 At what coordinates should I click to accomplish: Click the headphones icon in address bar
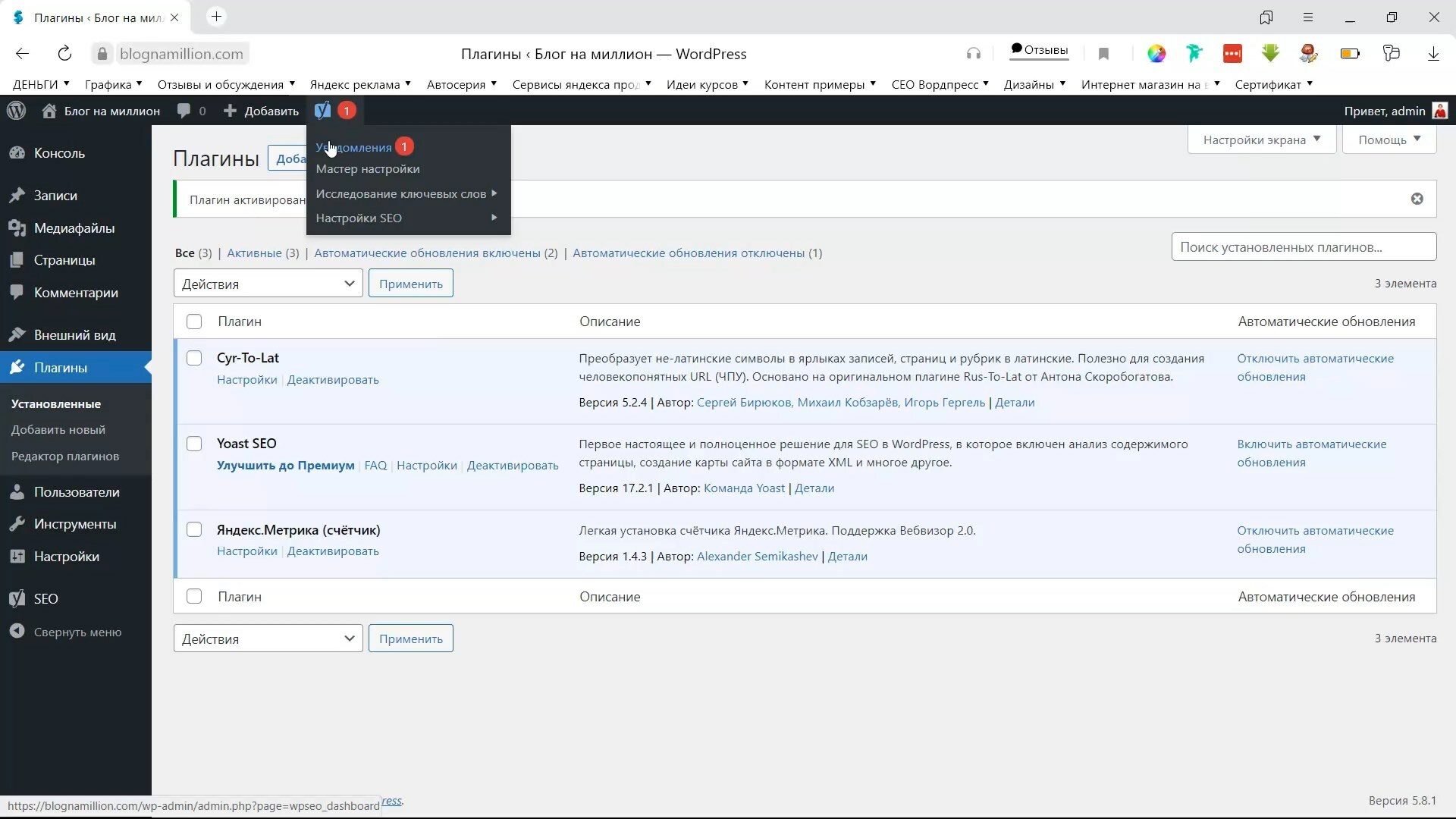coord(974,54)
